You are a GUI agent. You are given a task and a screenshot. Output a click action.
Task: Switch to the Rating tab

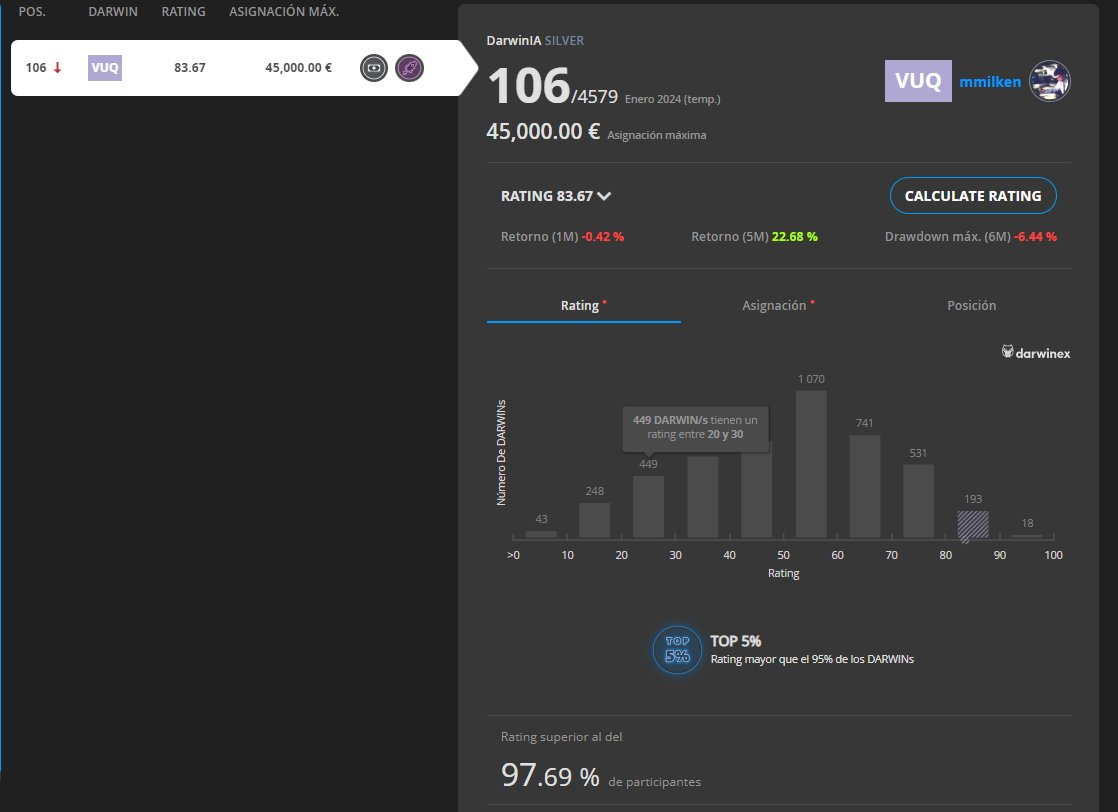click(583, 305)
